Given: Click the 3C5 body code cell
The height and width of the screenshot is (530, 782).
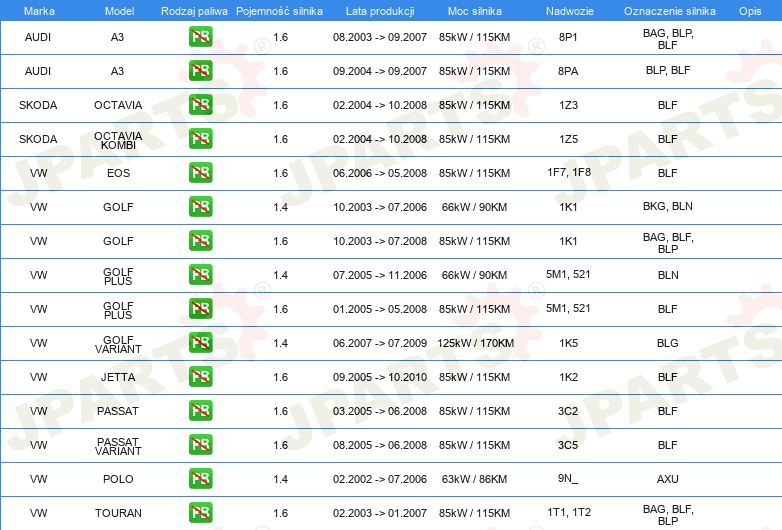Looking at the screenshot, I should (x=568, y=445).
